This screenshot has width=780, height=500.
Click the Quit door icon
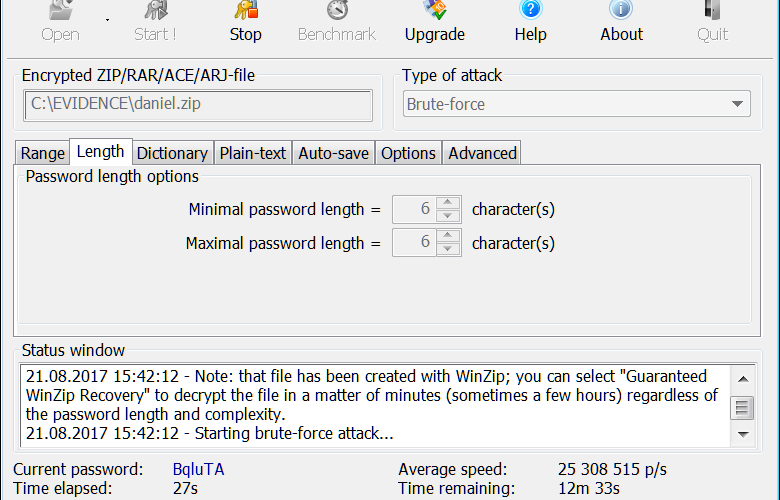tap(712, 10)
